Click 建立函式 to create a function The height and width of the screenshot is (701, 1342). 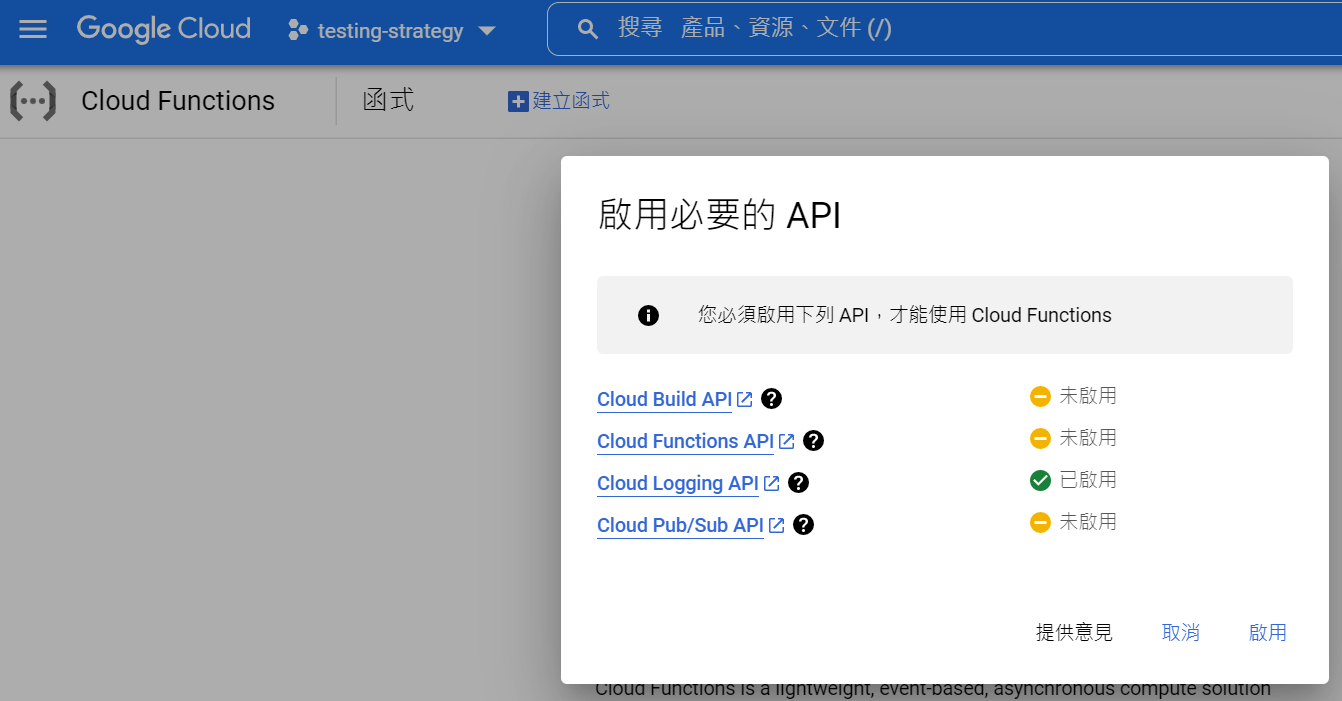tap(558, 100)
